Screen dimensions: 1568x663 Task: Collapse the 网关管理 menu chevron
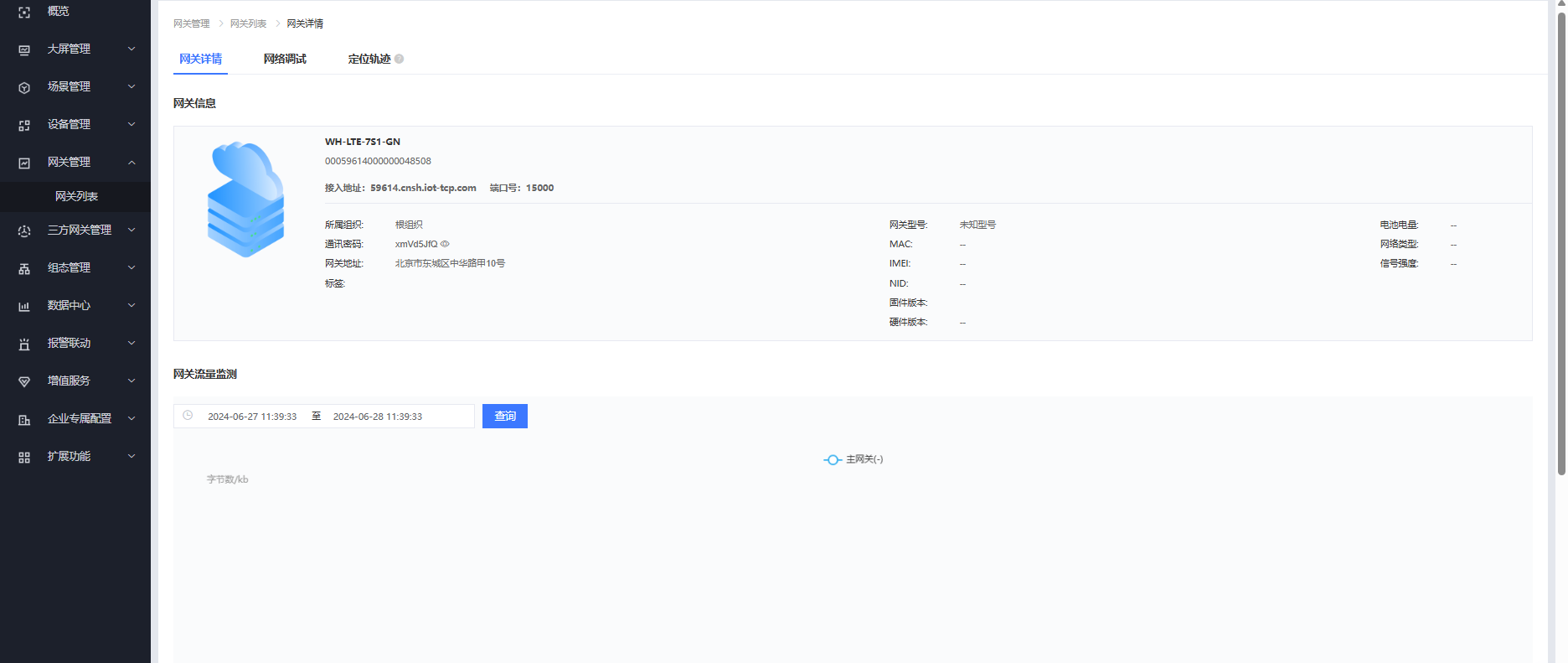132,162
